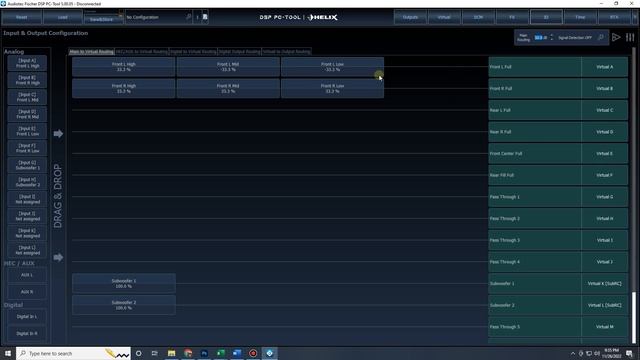The height and width of the screenshot is (360, 640).
Task: Open the Time tab
Action: click(x=580, y=17)
